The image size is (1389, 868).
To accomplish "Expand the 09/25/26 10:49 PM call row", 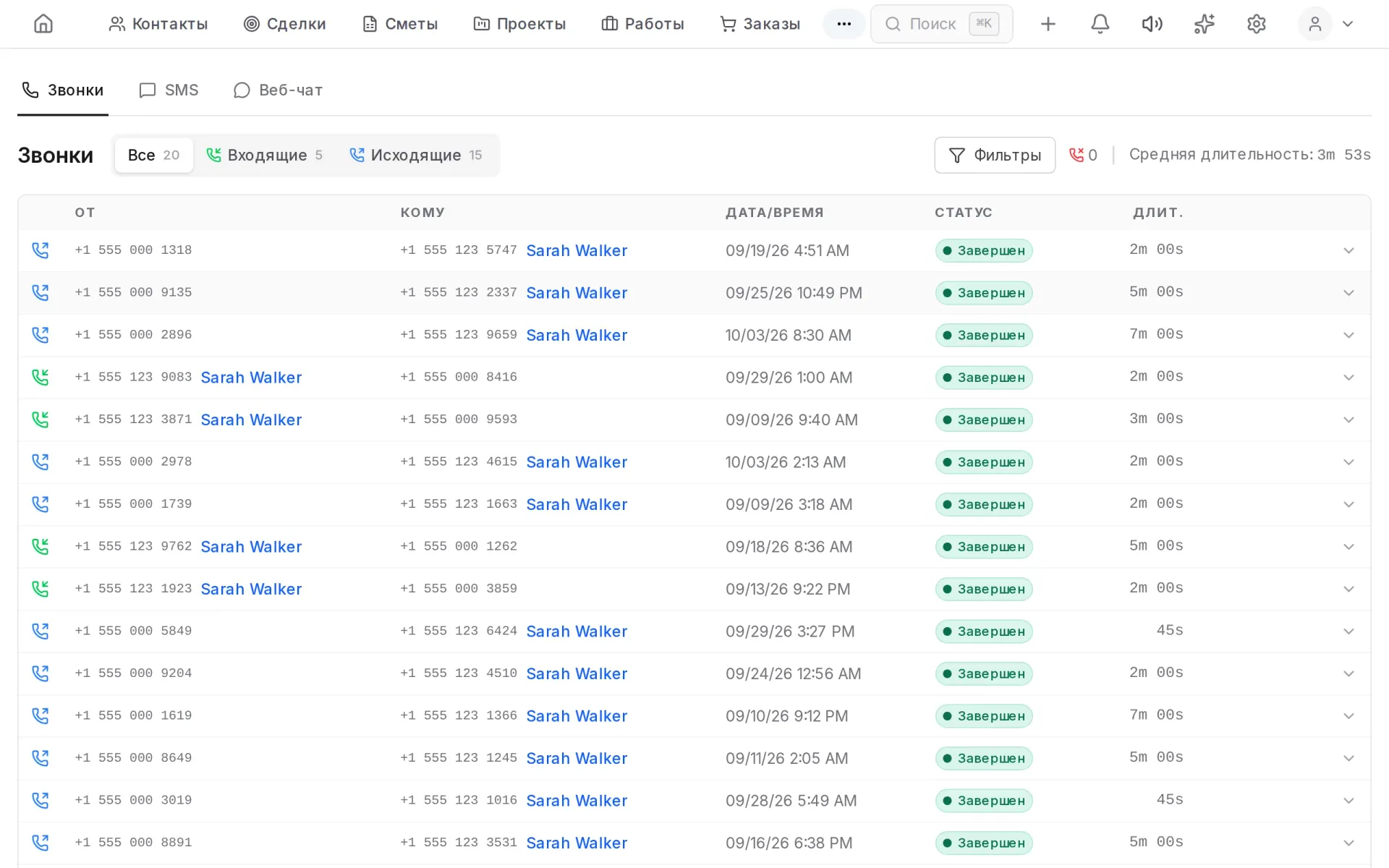I will pos(1348,293).
